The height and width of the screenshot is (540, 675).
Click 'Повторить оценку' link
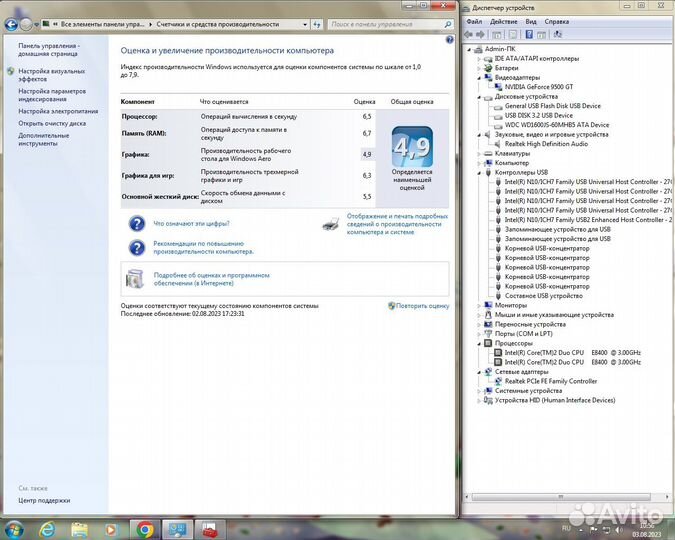click(x=422, y=306)
